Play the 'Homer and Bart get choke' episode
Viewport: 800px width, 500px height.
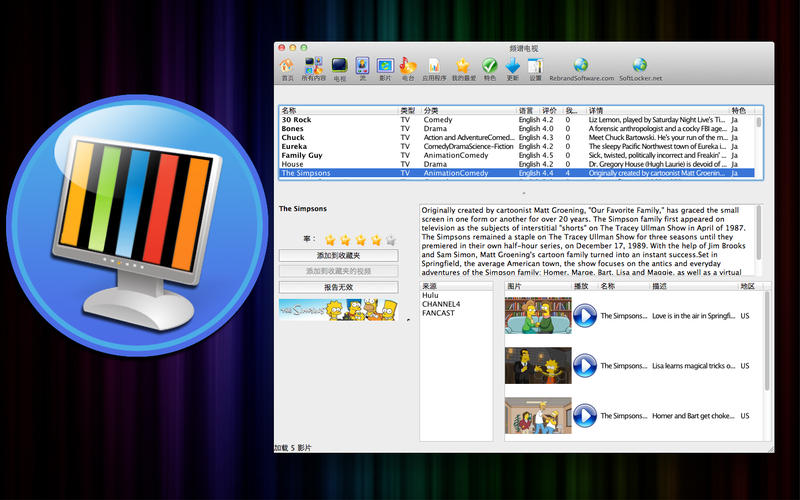[x=585, y=416]
